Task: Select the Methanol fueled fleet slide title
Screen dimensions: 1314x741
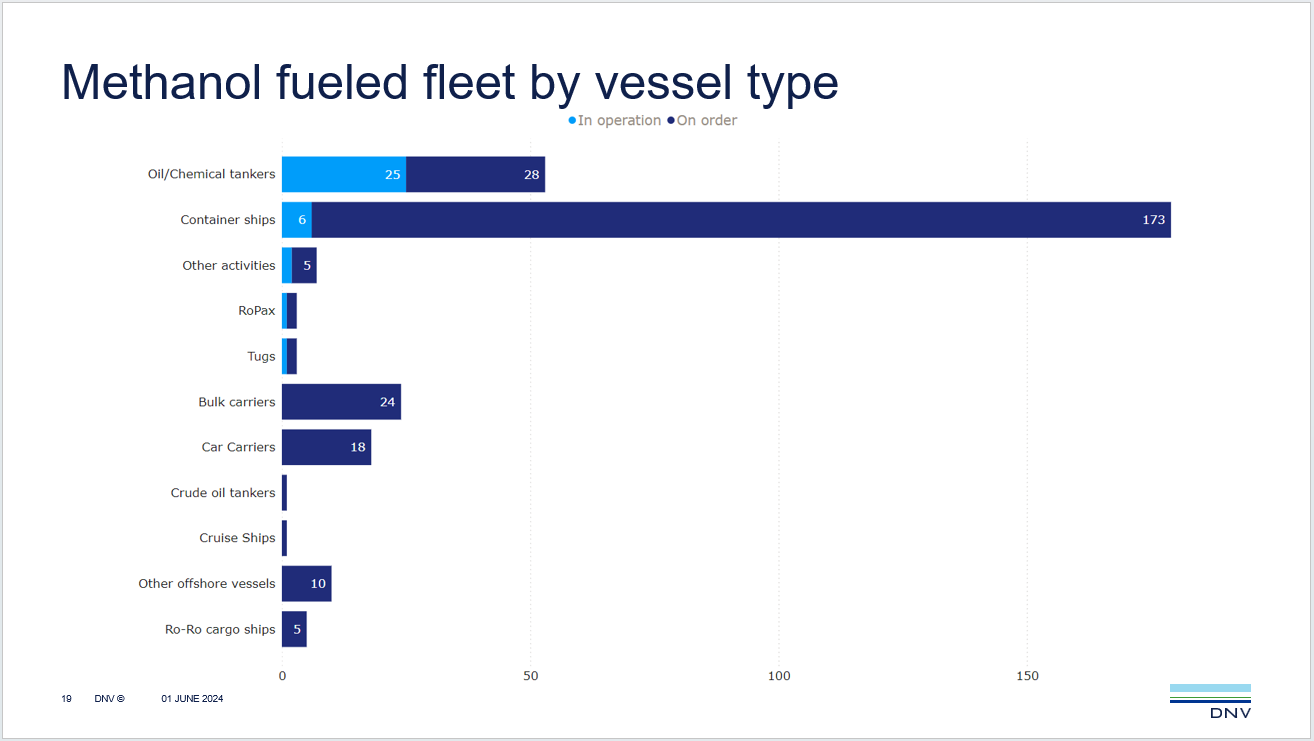Action: tap(450, 82)
